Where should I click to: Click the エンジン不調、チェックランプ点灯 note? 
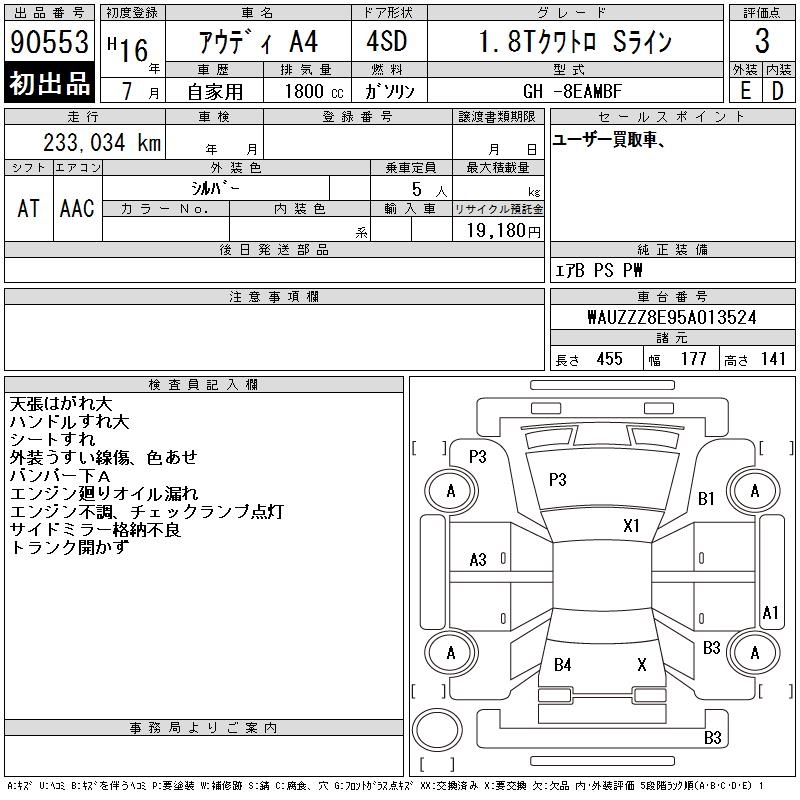[147, 512]
